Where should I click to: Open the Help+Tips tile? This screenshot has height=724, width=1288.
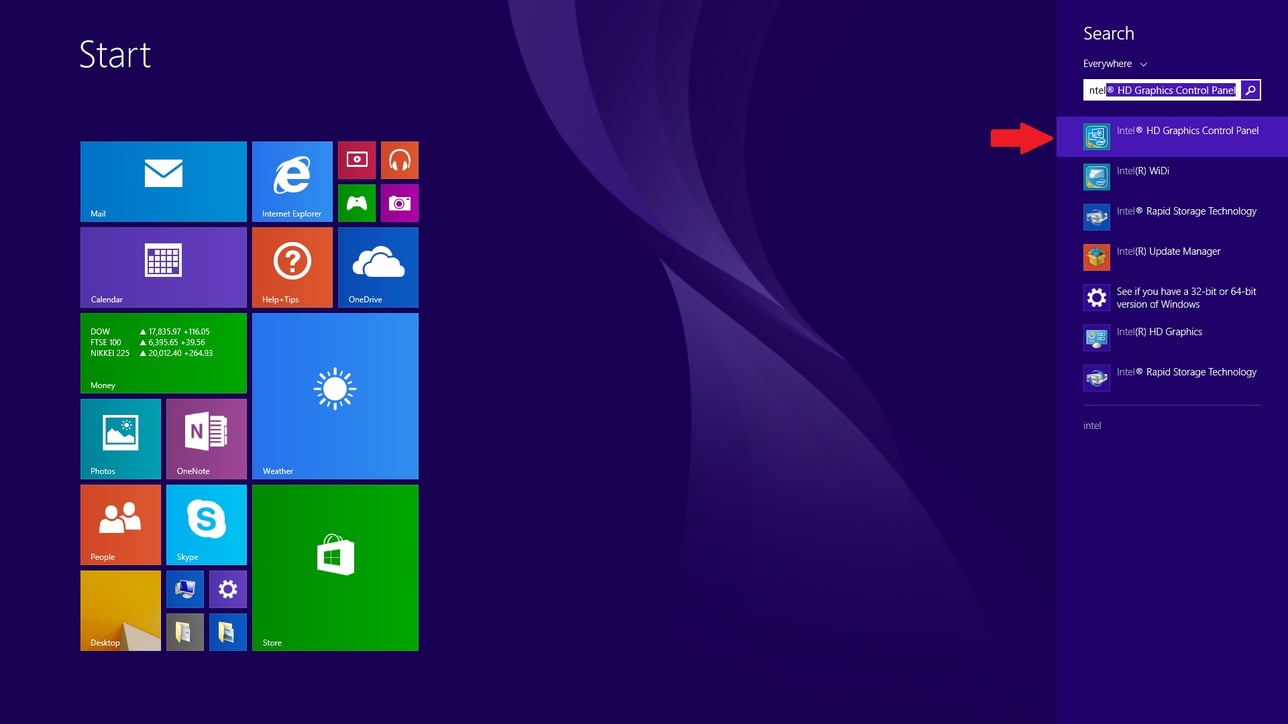pos(292,267)
